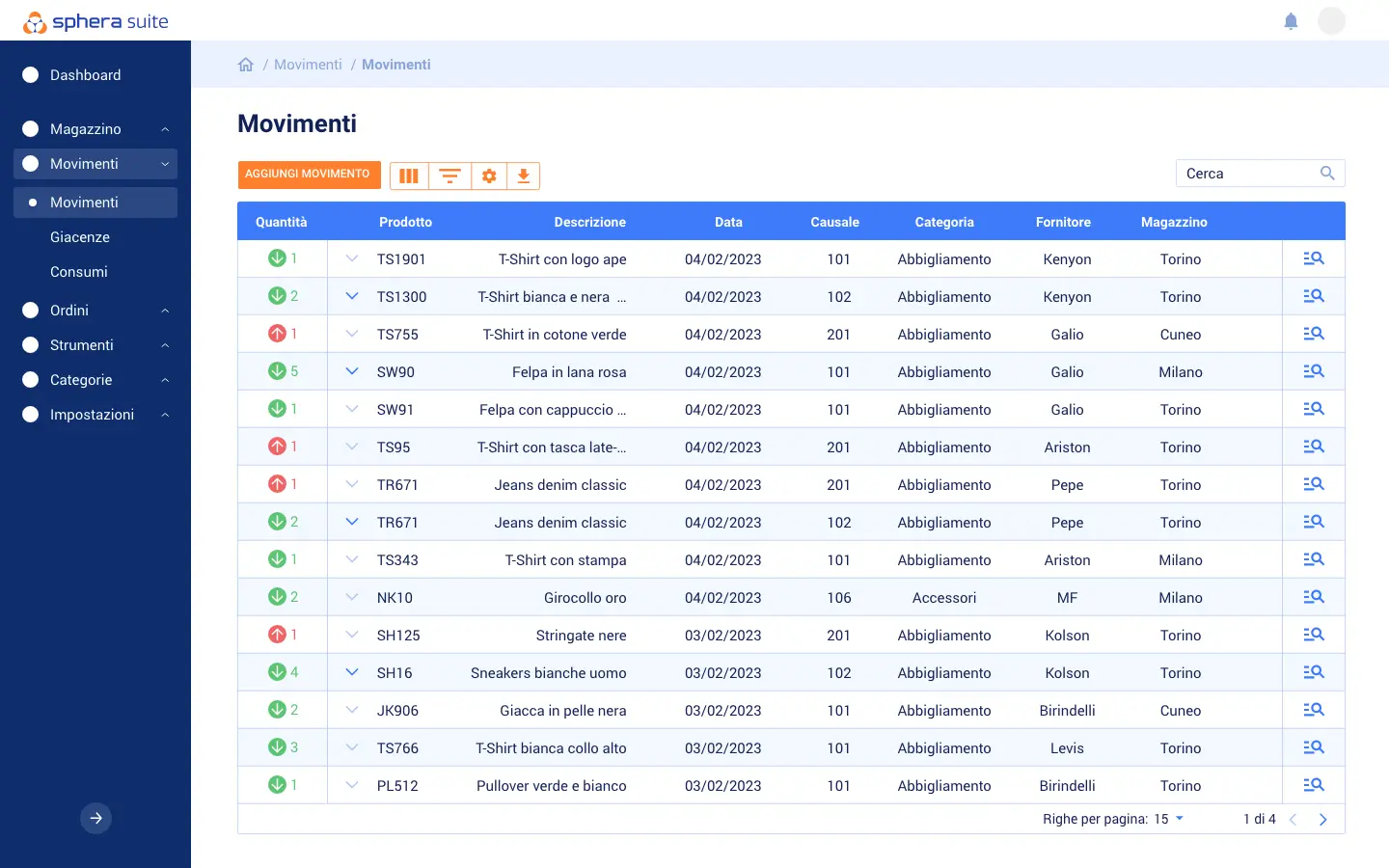
Task: Expand the TS1901 row chevron
Action: click(x=352, y=258)
